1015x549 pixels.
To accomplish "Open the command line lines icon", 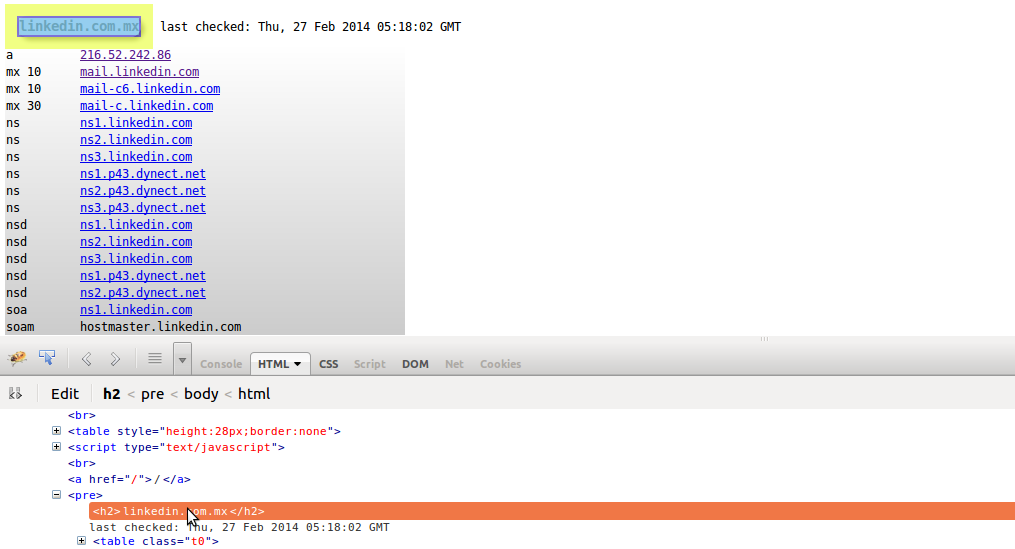I will (x=154, y=358).
